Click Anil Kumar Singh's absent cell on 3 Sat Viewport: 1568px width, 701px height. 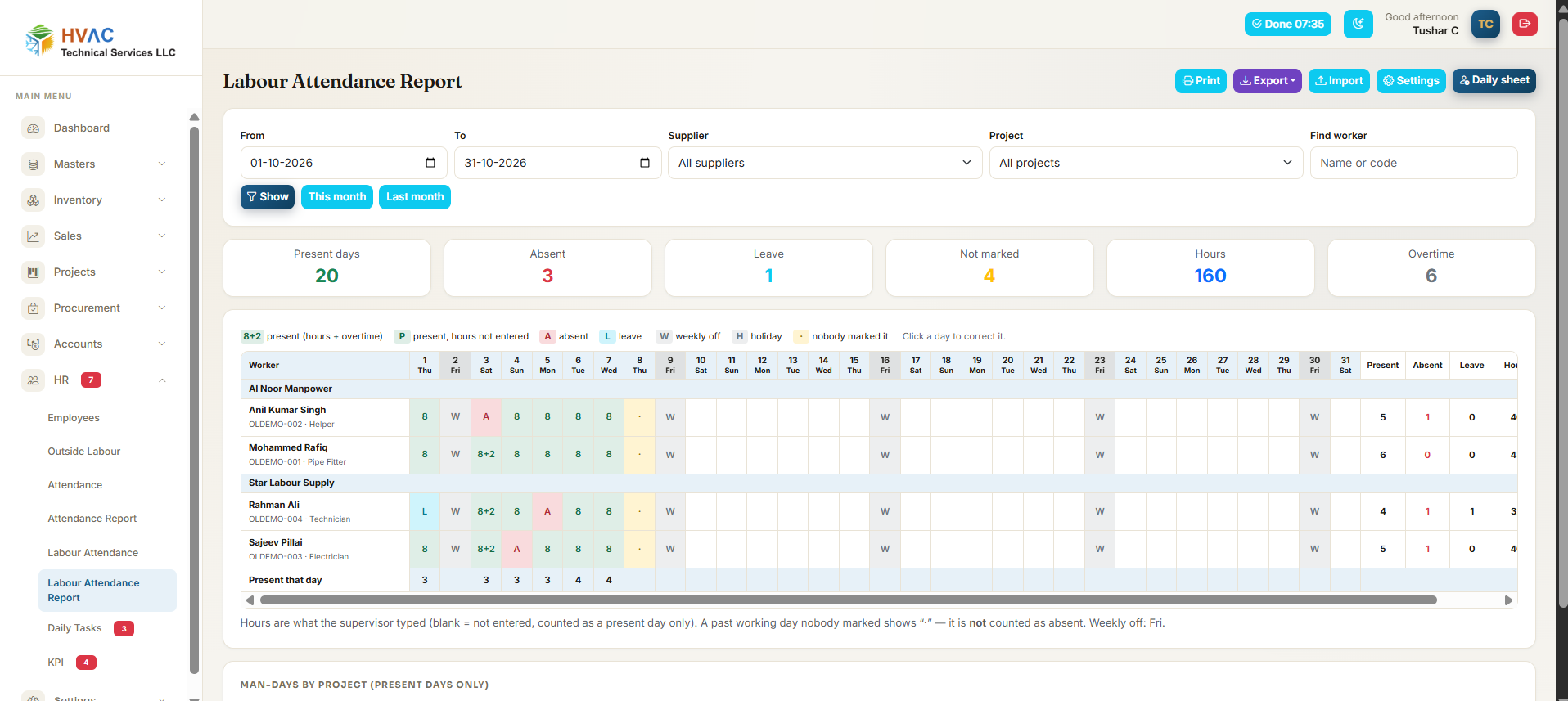coord(486,417)
